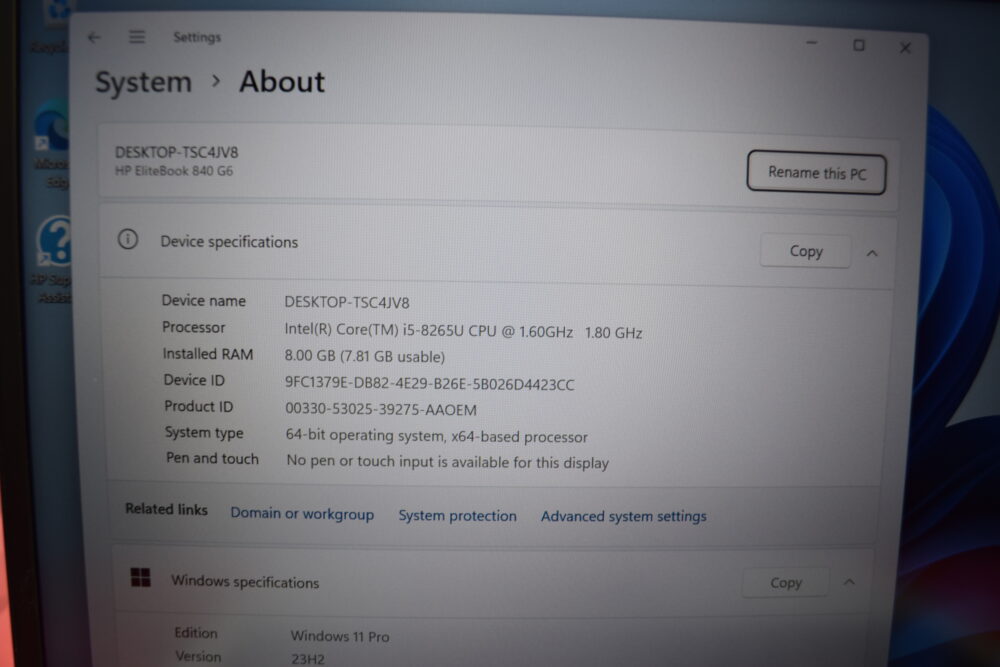
Task: Click the System breadcrumb
Action: pyautogui.click(x=143, y=82)
